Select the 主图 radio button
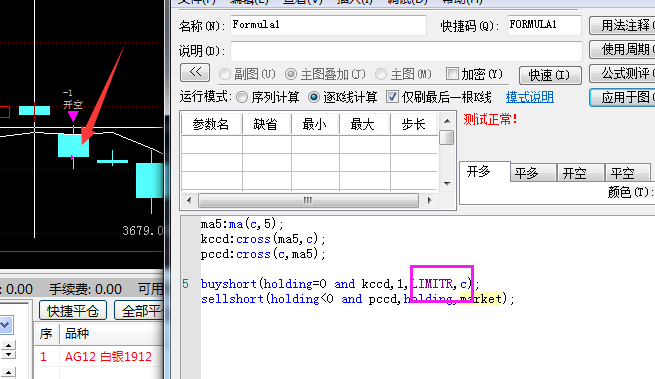This screenshot has width=655, height=379. [381, 74]
